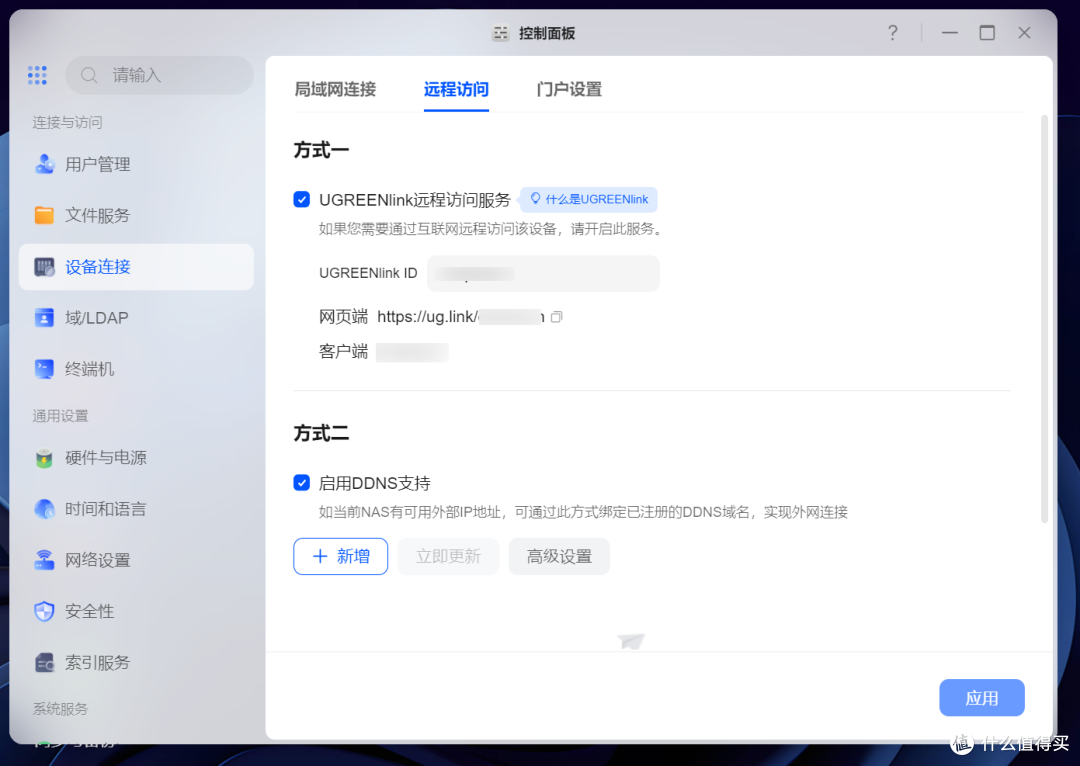Click the UGREENlink ID input field
The height and width of the screenshot is (766, 1080).
[x=543, y=273]
